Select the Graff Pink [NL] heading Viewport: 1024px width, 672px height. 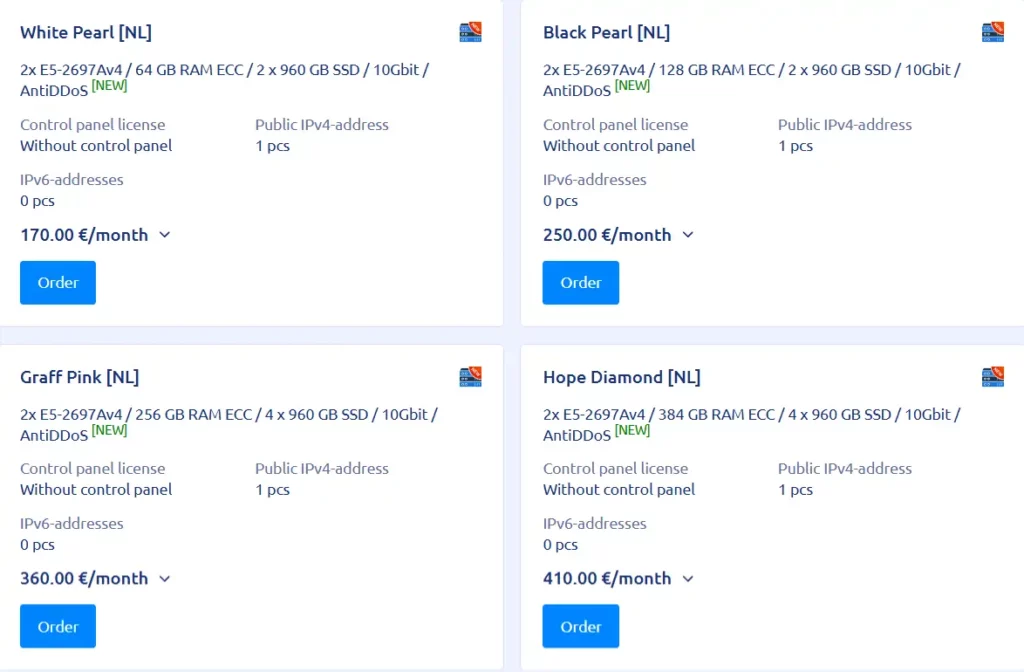pyautogui.click(x=80, y=377)
